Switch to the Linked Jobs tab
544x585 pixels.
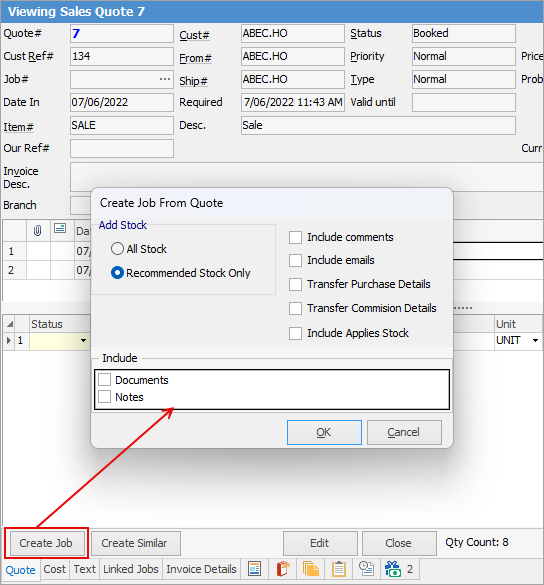[x=131, y=569]
